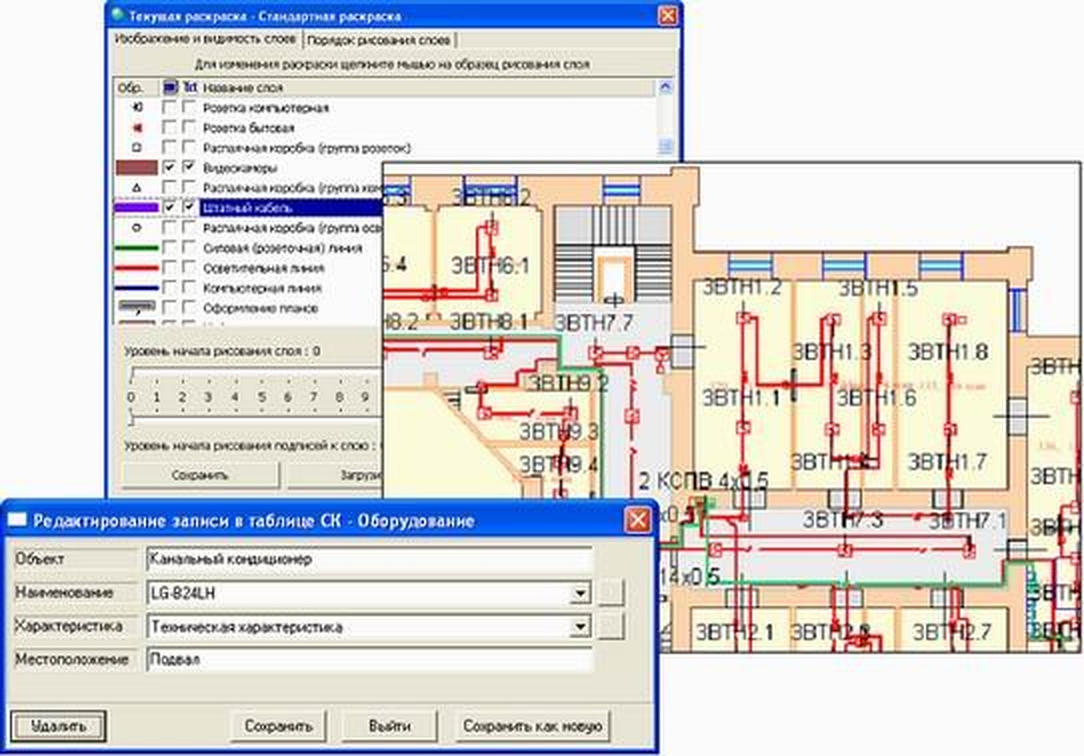Enable visibility checkbox for Осветительная линия

169,267
